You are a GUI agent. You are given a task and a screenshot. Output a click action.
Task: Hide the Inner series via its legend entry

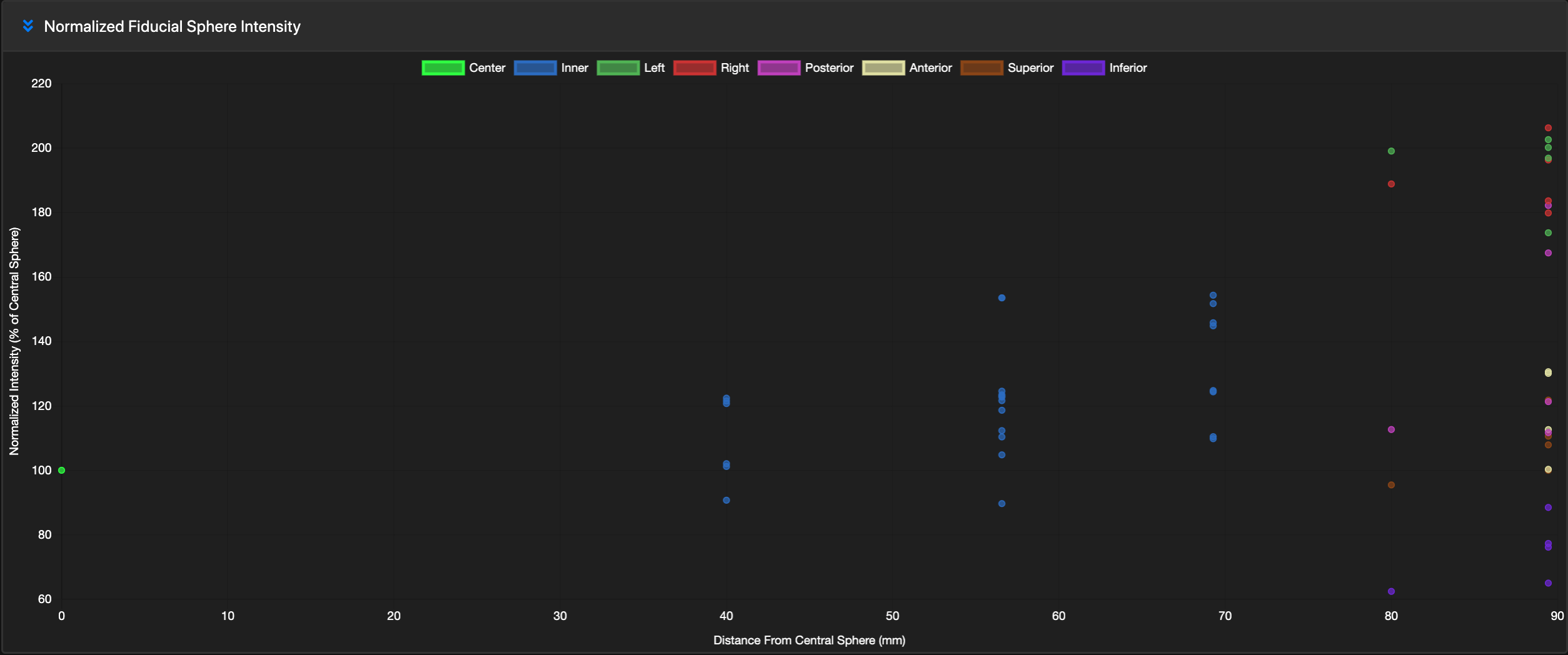pos(535,67)
